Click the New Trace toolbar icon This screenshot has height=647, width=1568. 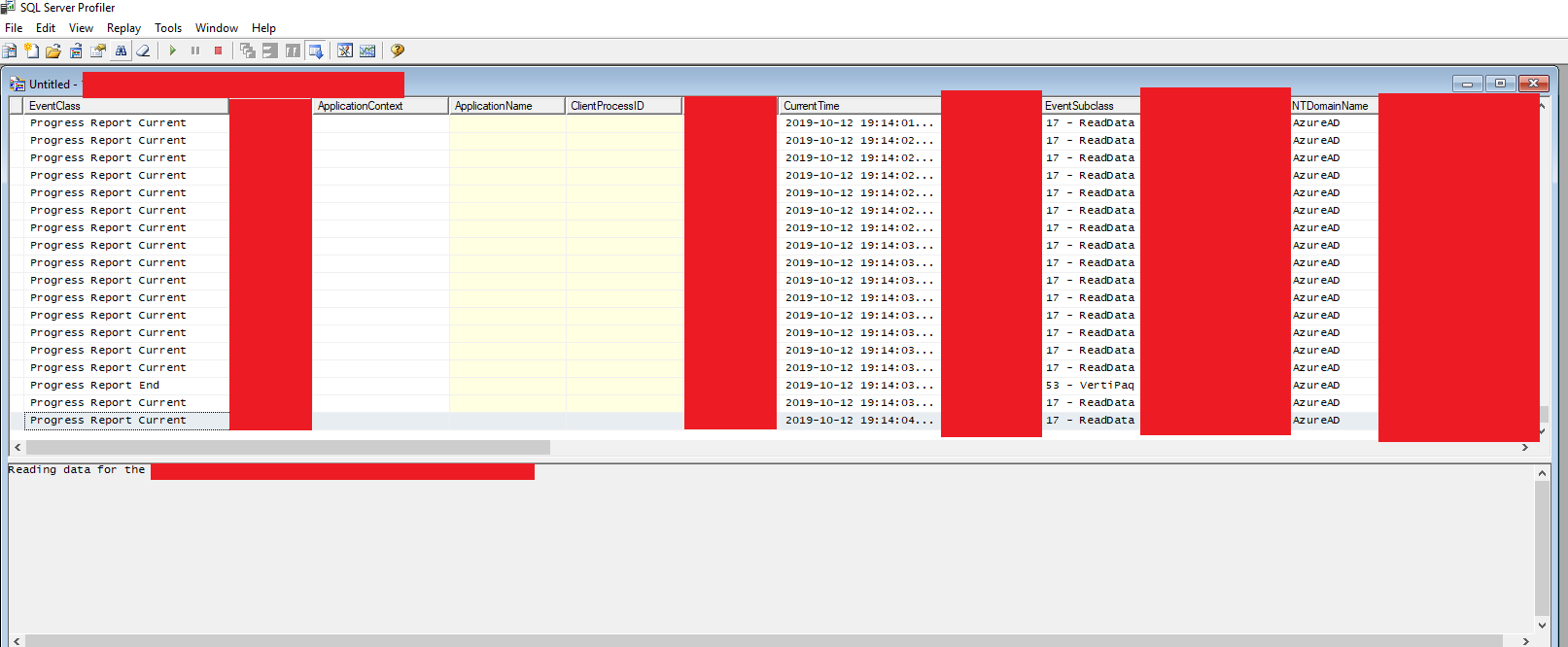pos(10,51)
